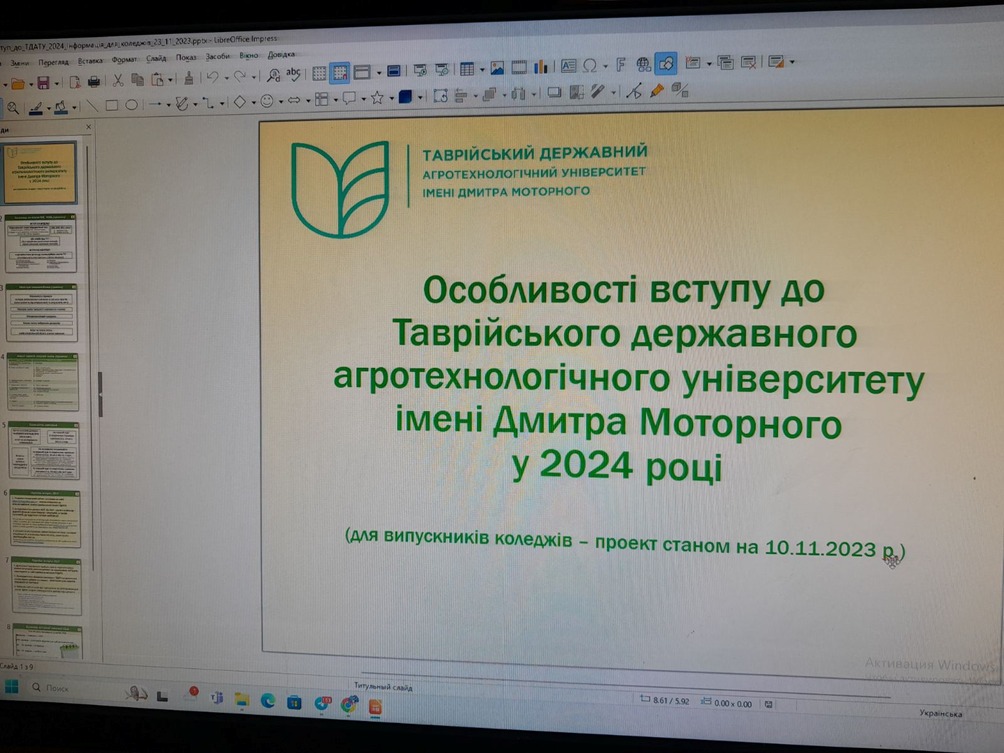
Task: Toggle Snap to Grid (highlighted)
Action: pos(339,73)
